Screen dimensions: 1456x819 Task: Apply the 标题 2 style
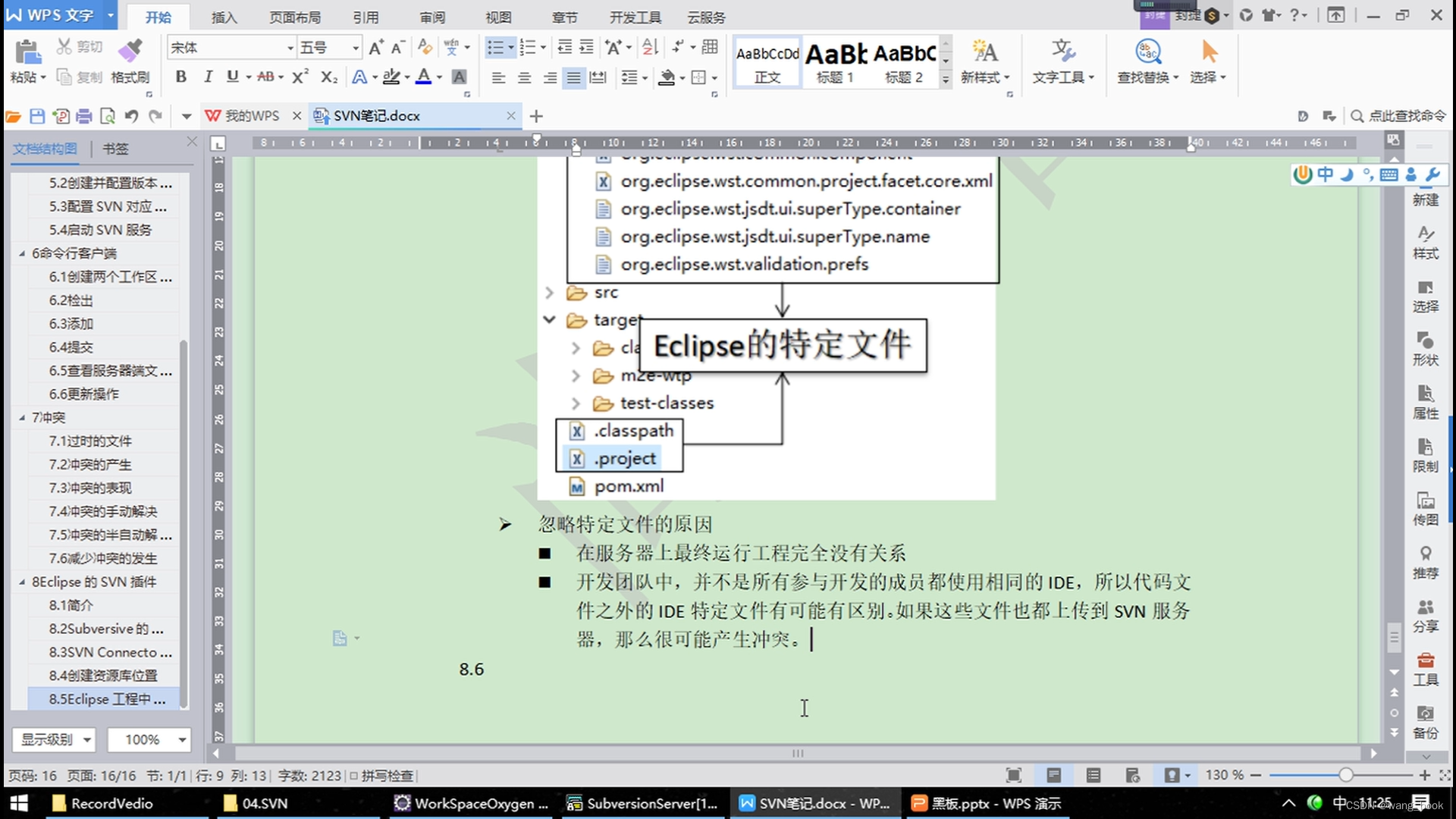click(904, 62)
